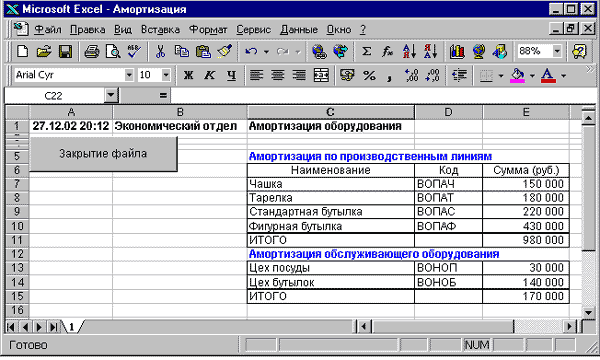This screenshot has width=600, height=360.
Task: Paste from clipboard icon
Action: point(203,51)
